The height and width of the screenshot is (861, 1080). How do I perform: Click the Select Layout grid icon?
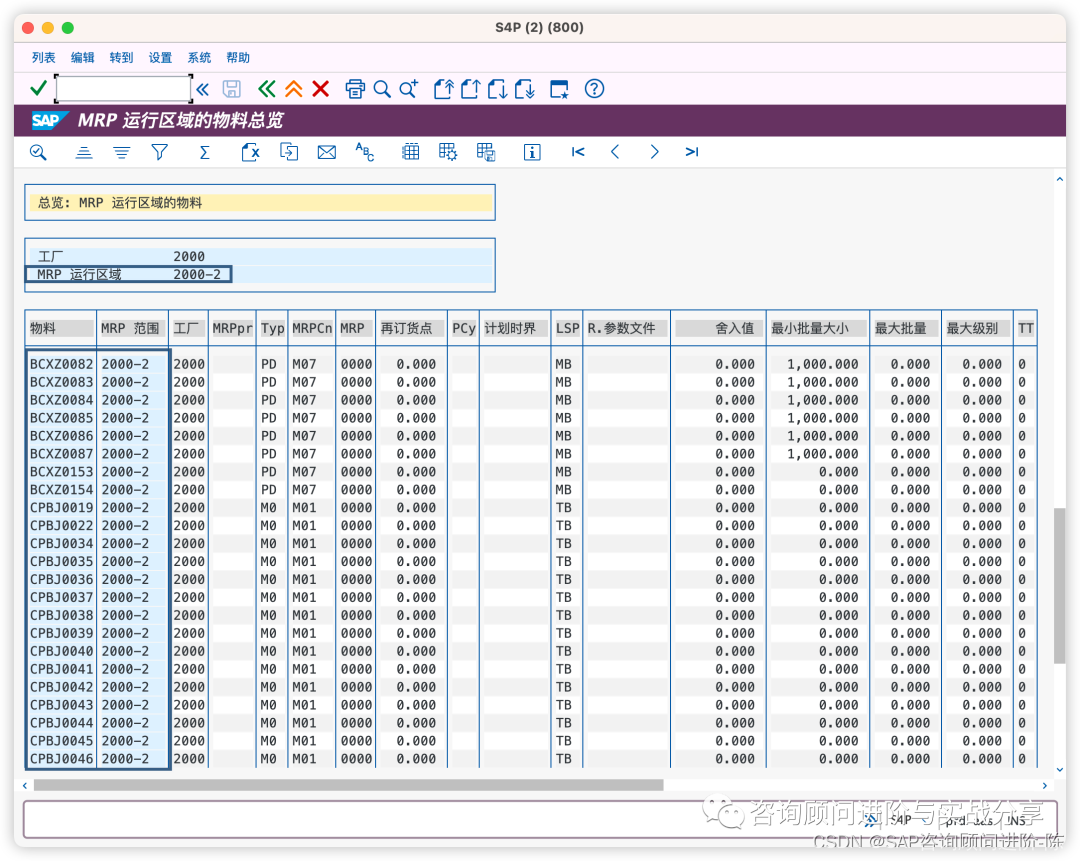pyautogui.click(x=448, y=152)
